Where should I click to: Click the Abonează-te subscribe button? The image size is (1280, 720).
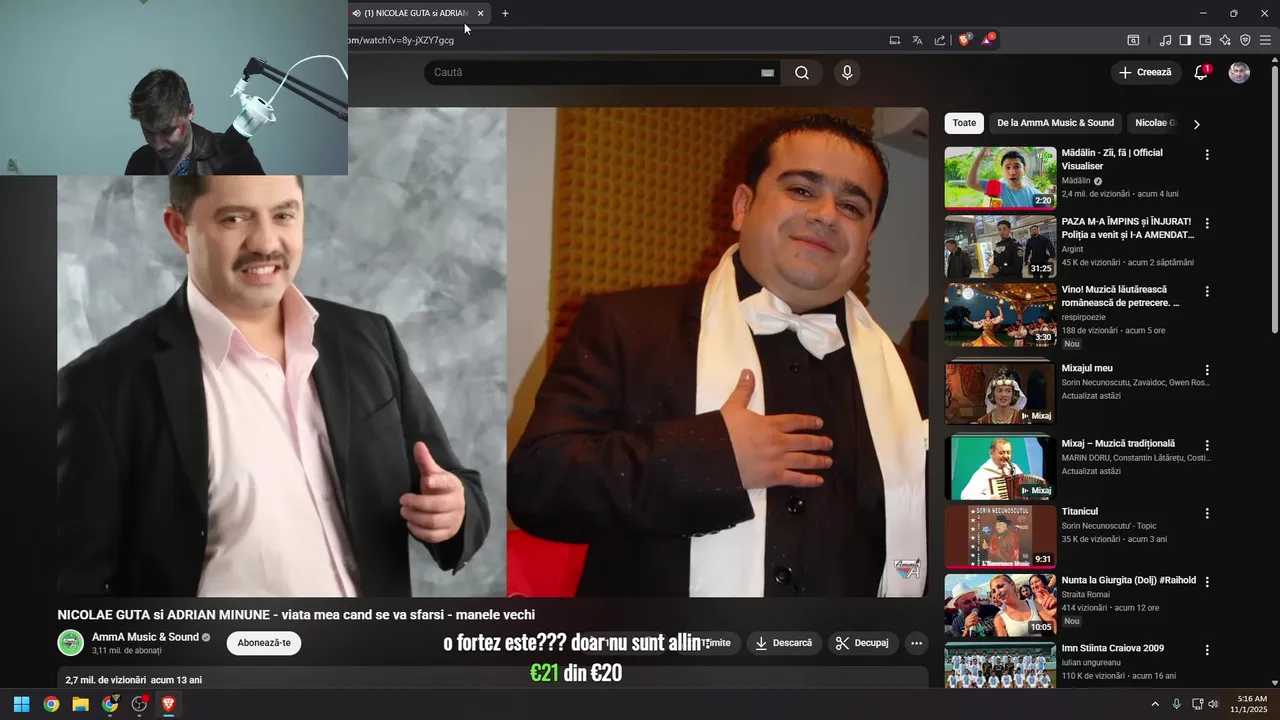(x=264, y=643)
